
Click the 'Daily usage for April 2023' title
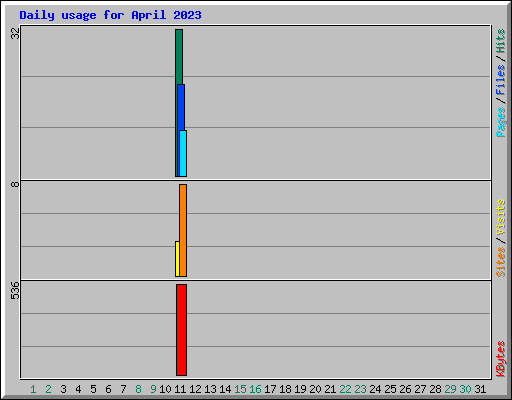(110, 15)
